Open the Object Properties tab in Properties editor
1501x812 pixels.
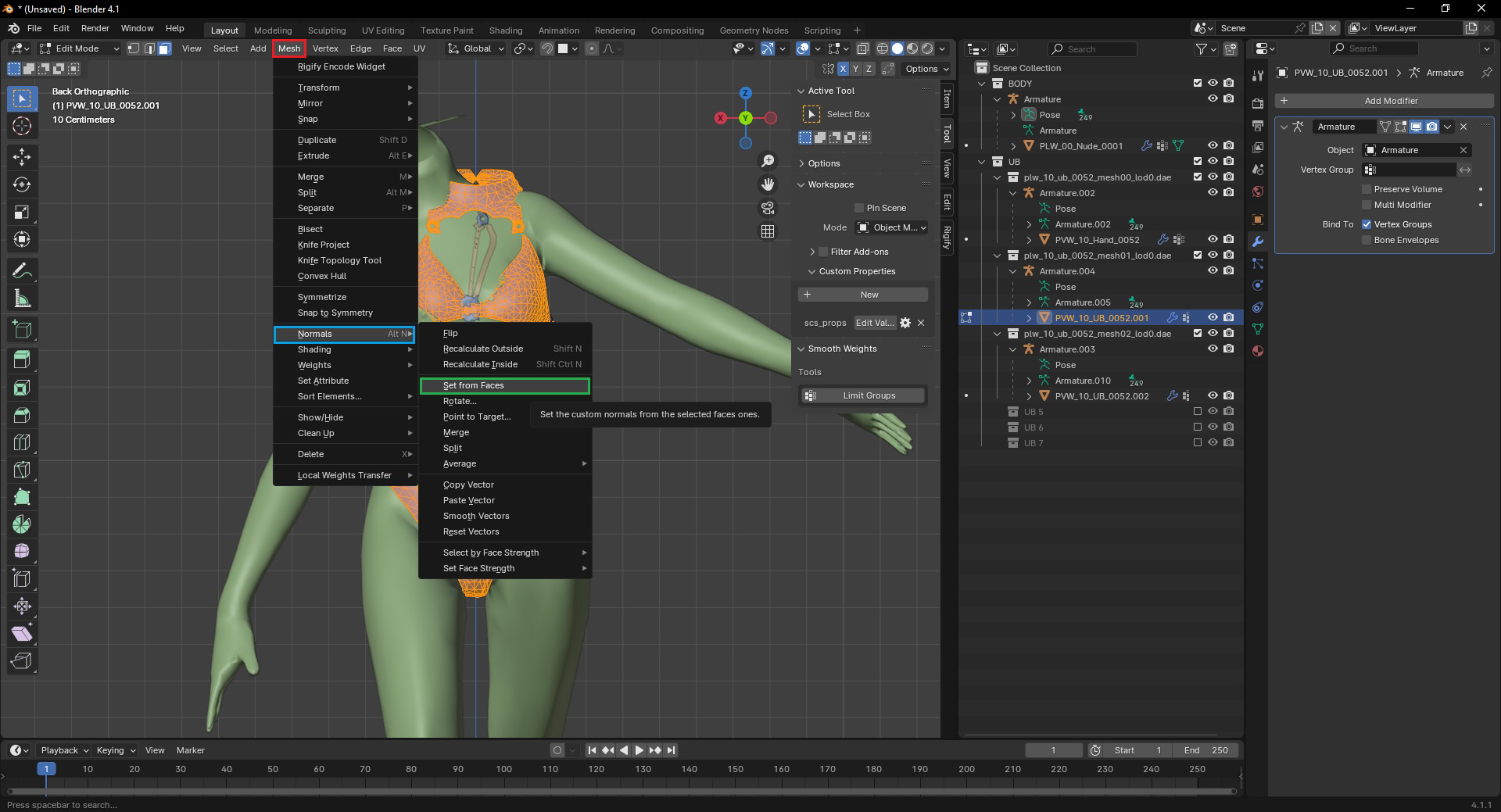pyautogui.click(x=1259, y=220)
